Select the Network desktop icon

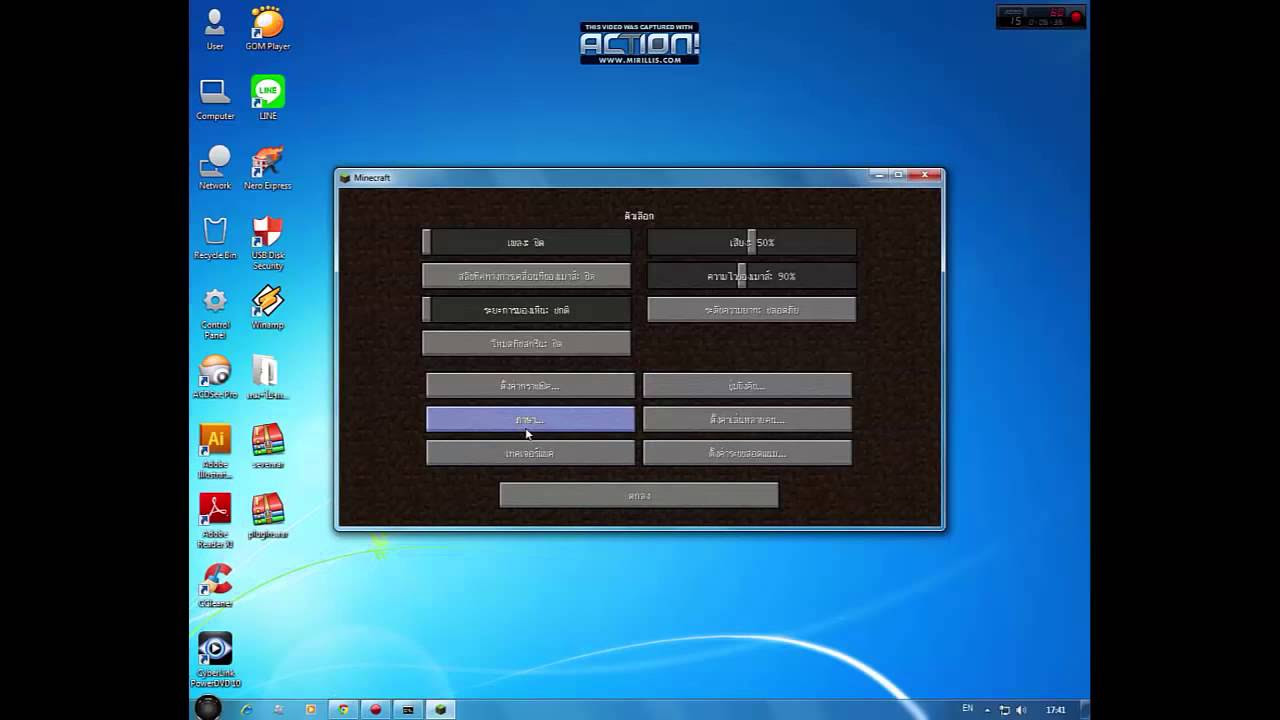pos(215,168)
